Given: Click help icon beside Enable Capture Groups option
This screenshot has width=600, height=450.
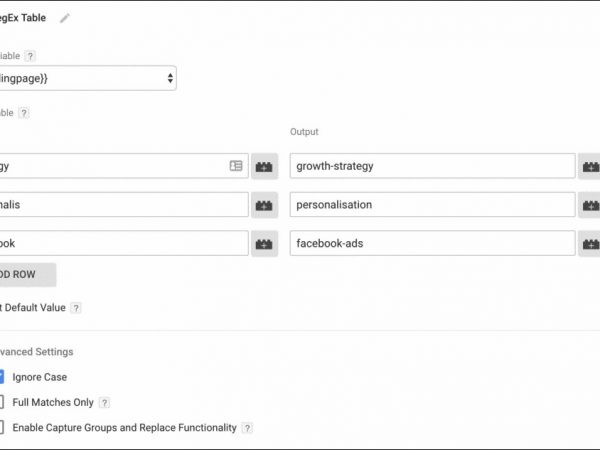Looking at the screenshot, I should 247,428.
